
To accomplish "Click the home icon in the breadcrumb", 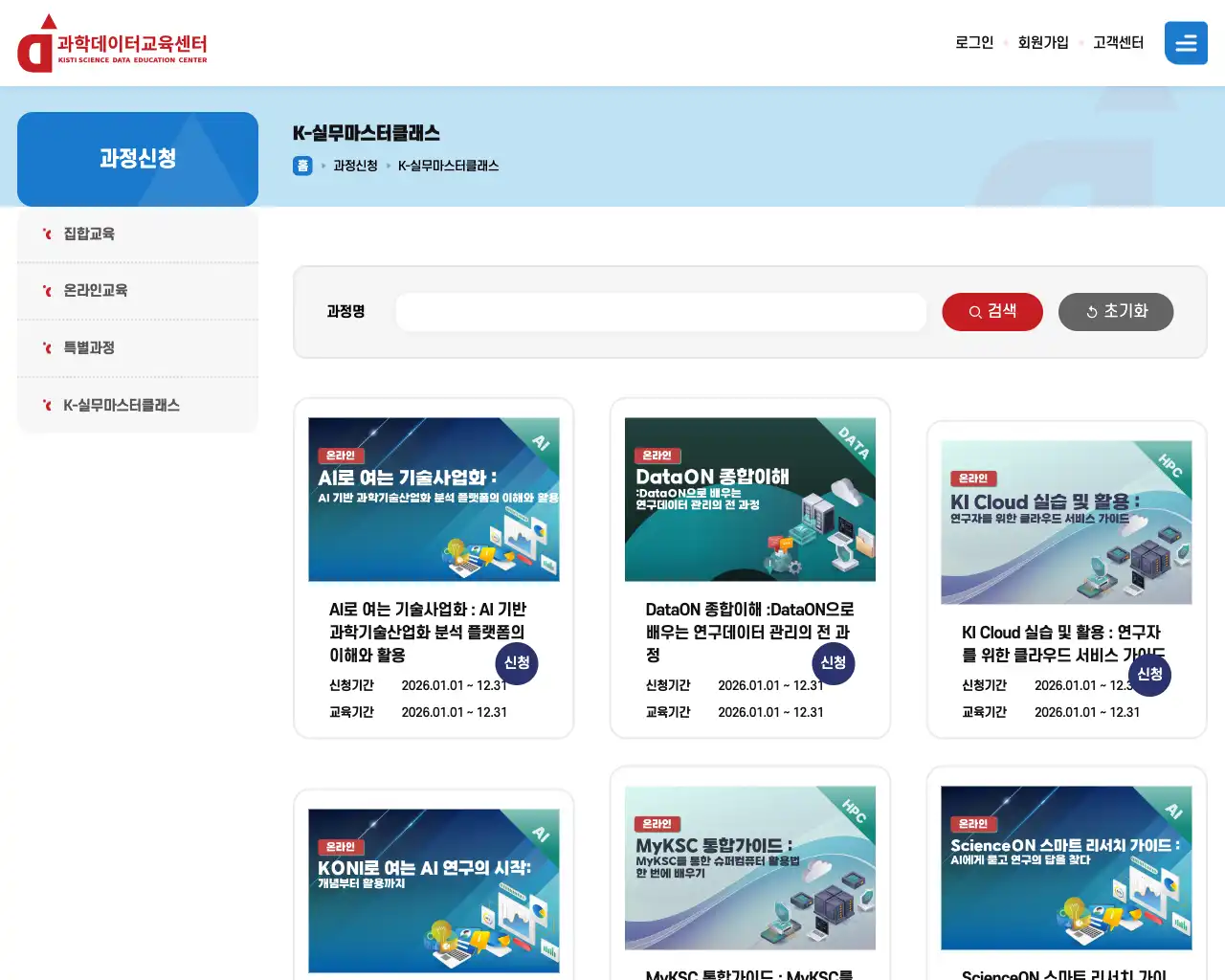I will tap(302, 166).
